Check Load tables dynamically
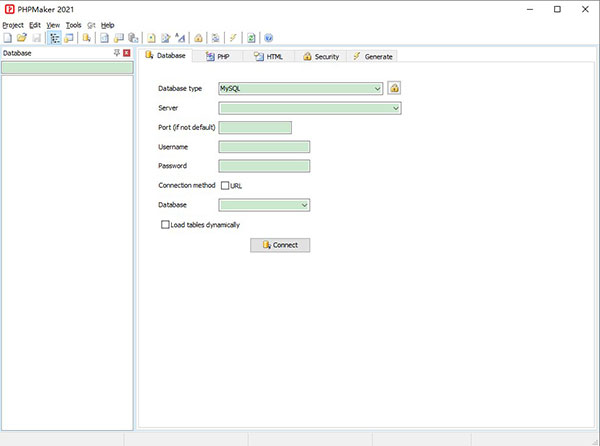The width and height of the screenshot is (600, 446). tap(165, 225)
